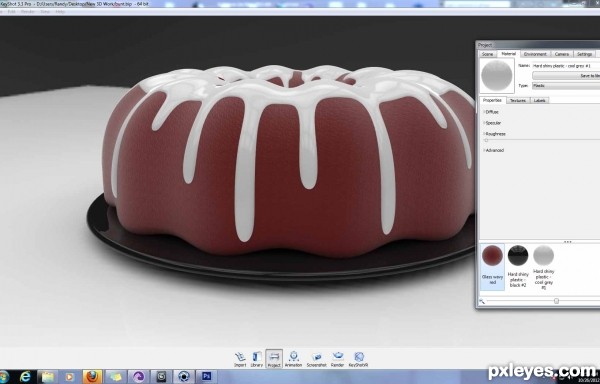Open the media player taskbar icon
The width and height of the screenshot is (600, 384).
pos(70,377)
